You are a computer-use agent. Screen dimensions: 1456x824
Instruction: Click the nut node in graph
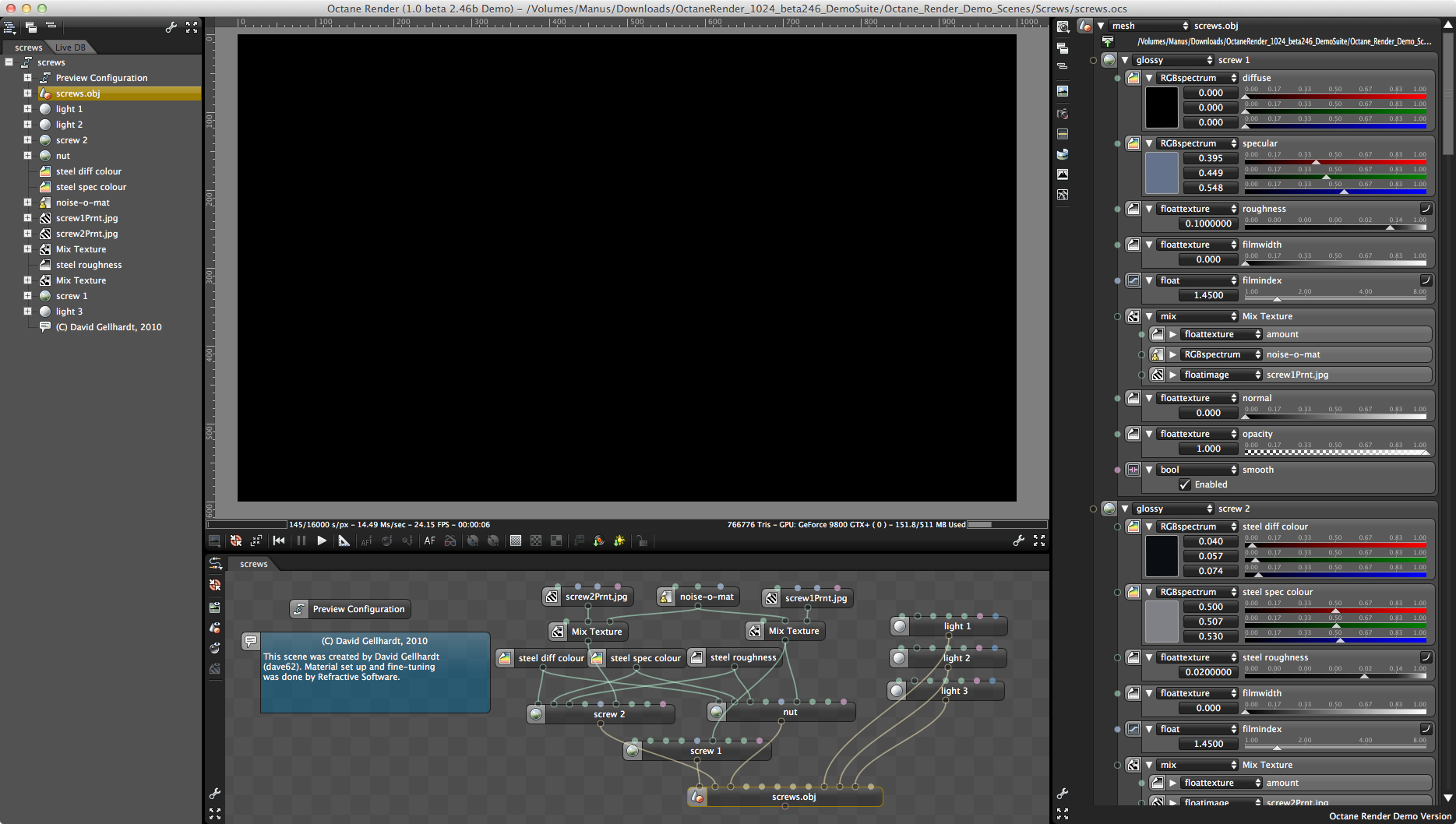click(x=781, y=712)
